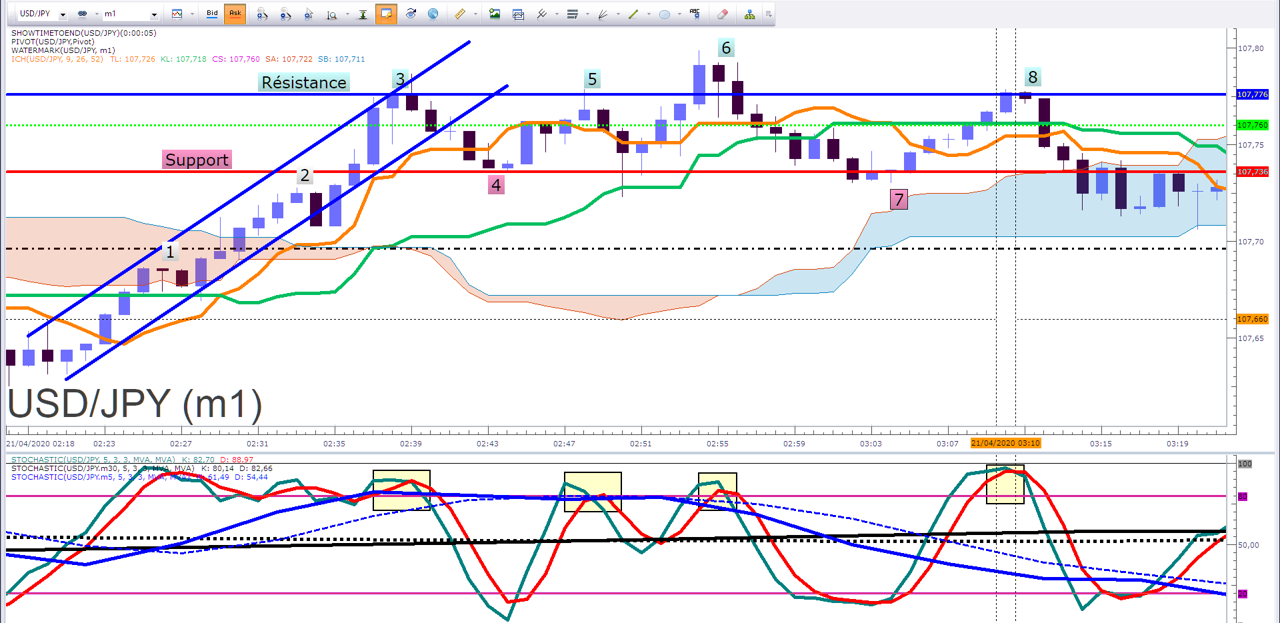Select the Support chart label

click(x=197, y=160)
